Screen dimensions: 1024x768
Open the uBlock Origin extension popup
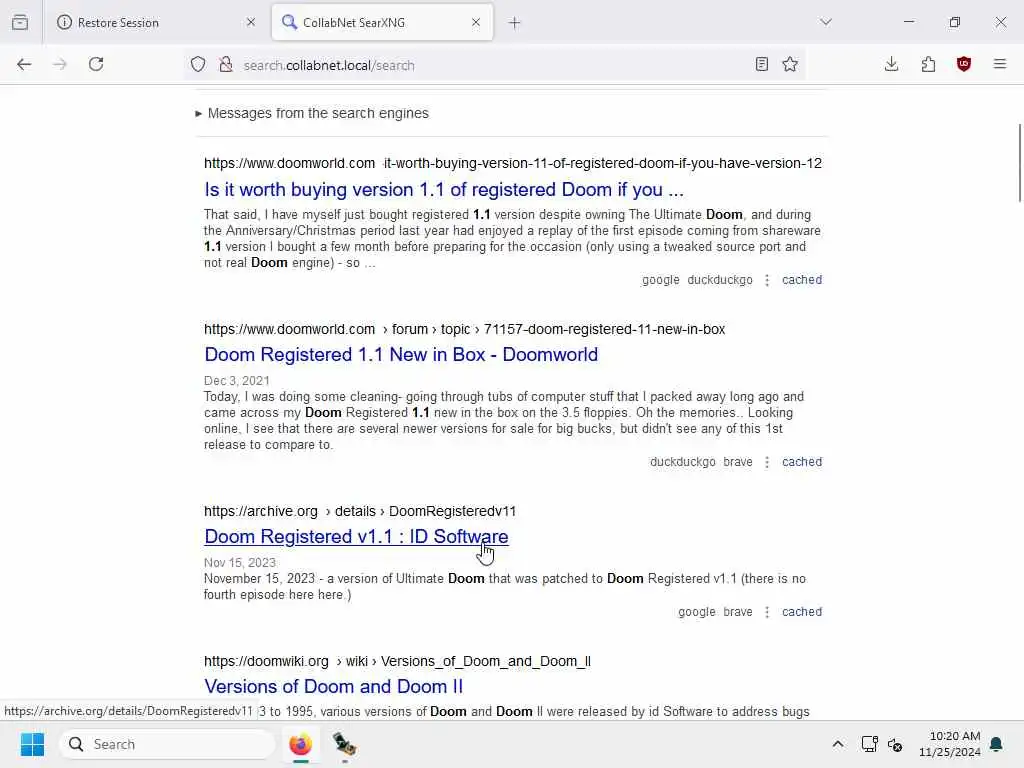pos(964,64)
